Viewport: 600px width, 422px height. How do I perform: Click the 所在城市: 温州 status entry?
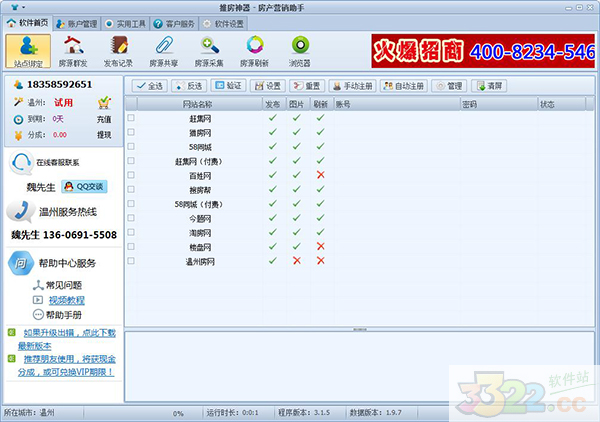click(x=29, y=413)
